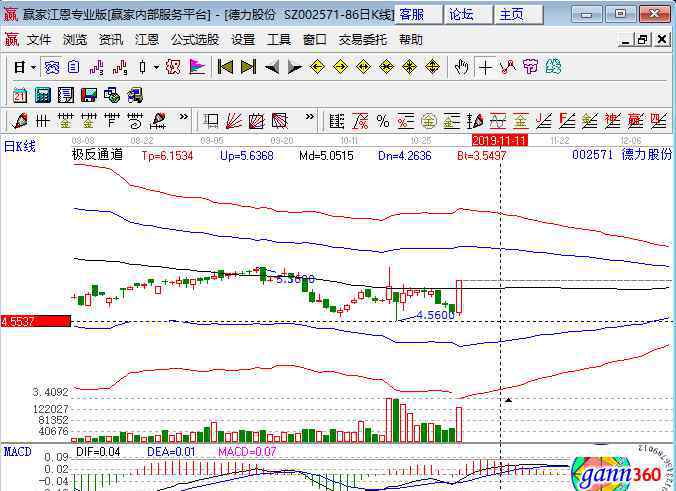Open the 设置 menu
Screen dimensions: 676x491
243,40
